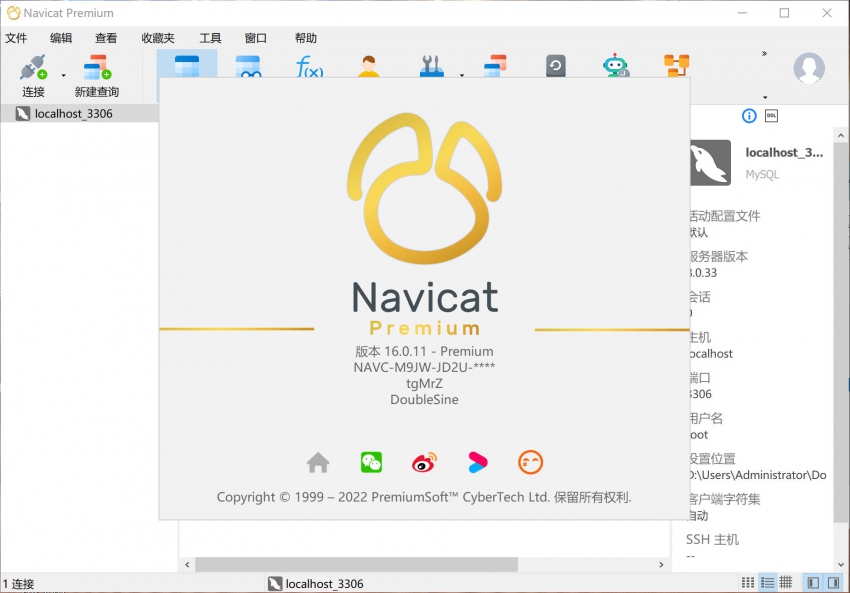Toggle the right information pane button
Screen dimensions: 850x593
pyautogui.click(x=834, y=582)
